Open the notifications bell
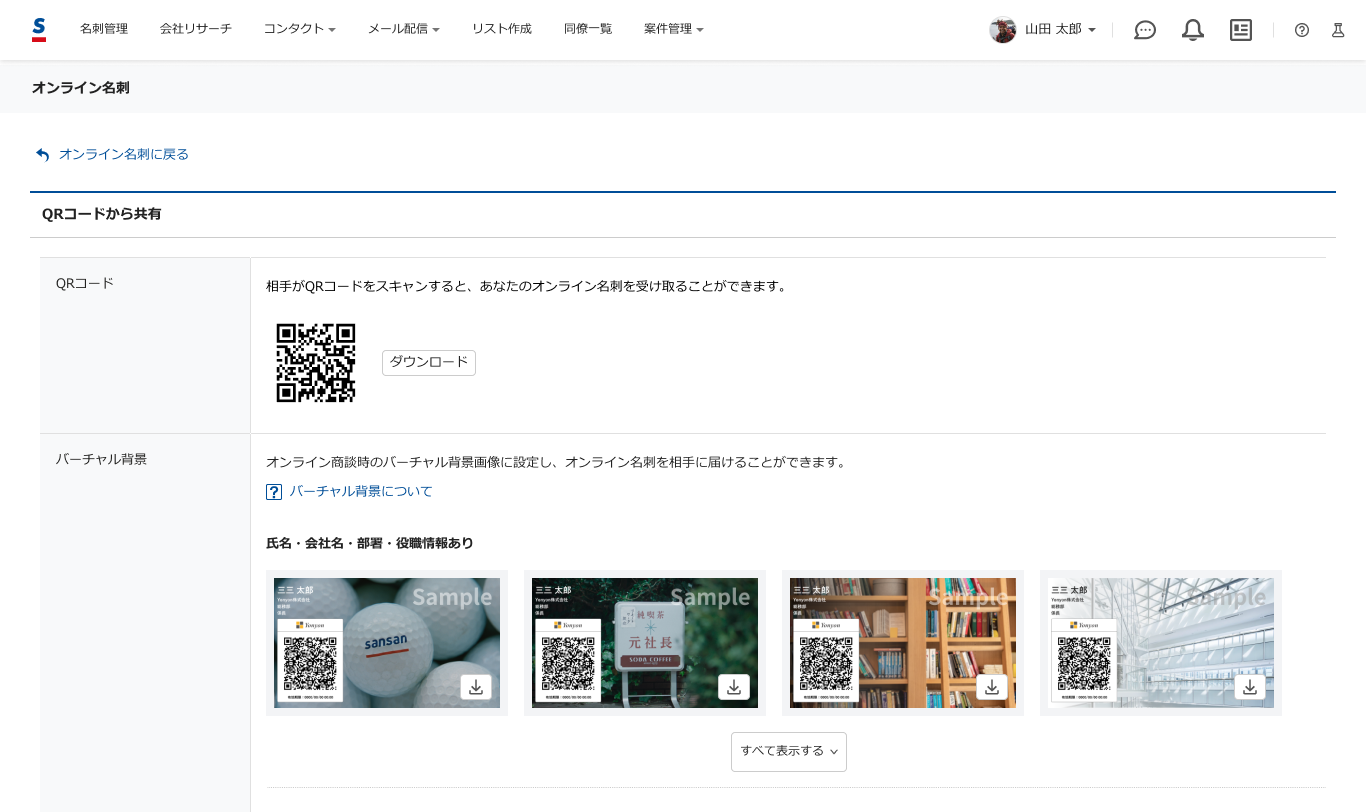 click(x=1193, y=30)
